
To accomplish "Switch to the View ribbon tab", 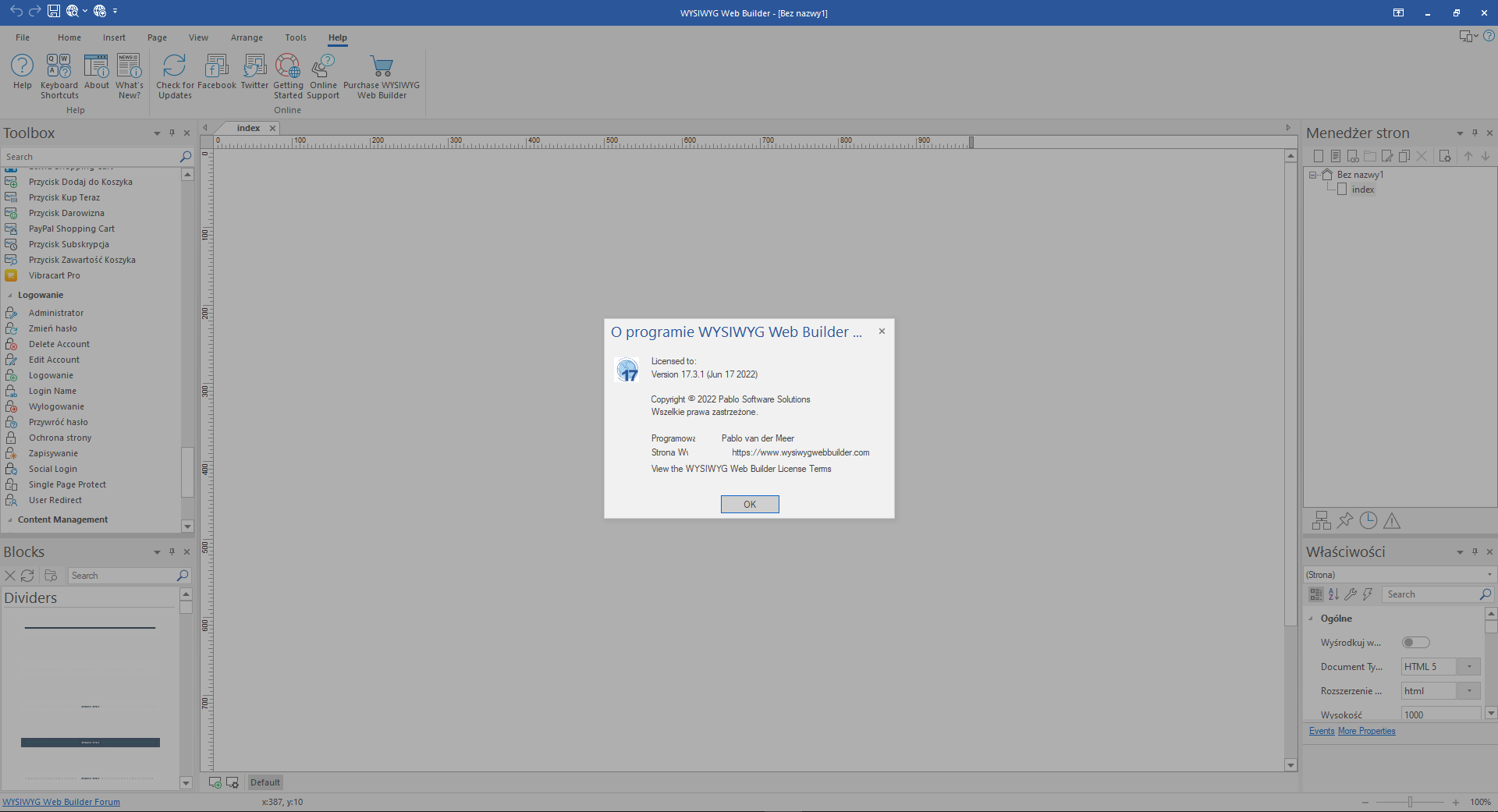I will coord(198,37).
